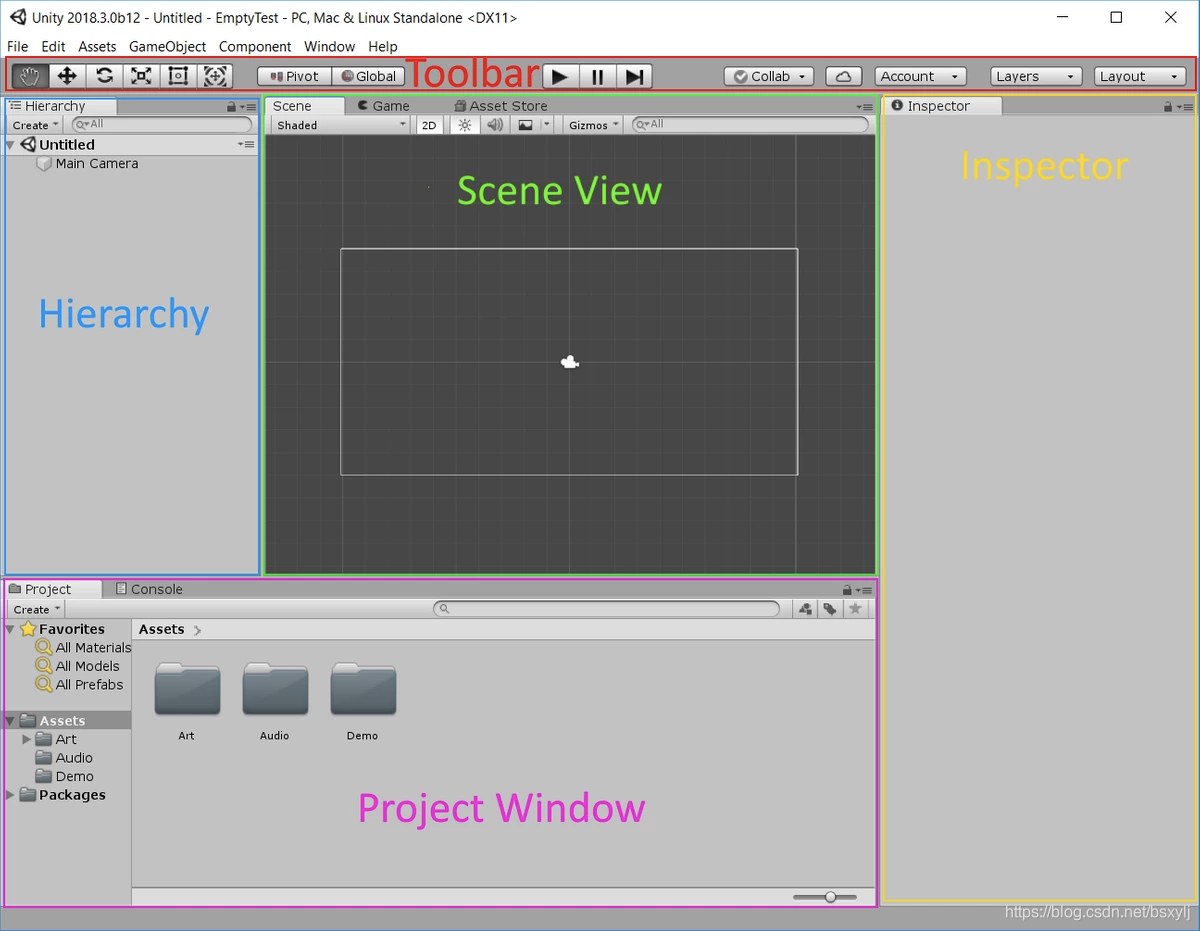The image size is (1200, 931).
Task: Switch to the Game tab
Action: click(384, 105)
